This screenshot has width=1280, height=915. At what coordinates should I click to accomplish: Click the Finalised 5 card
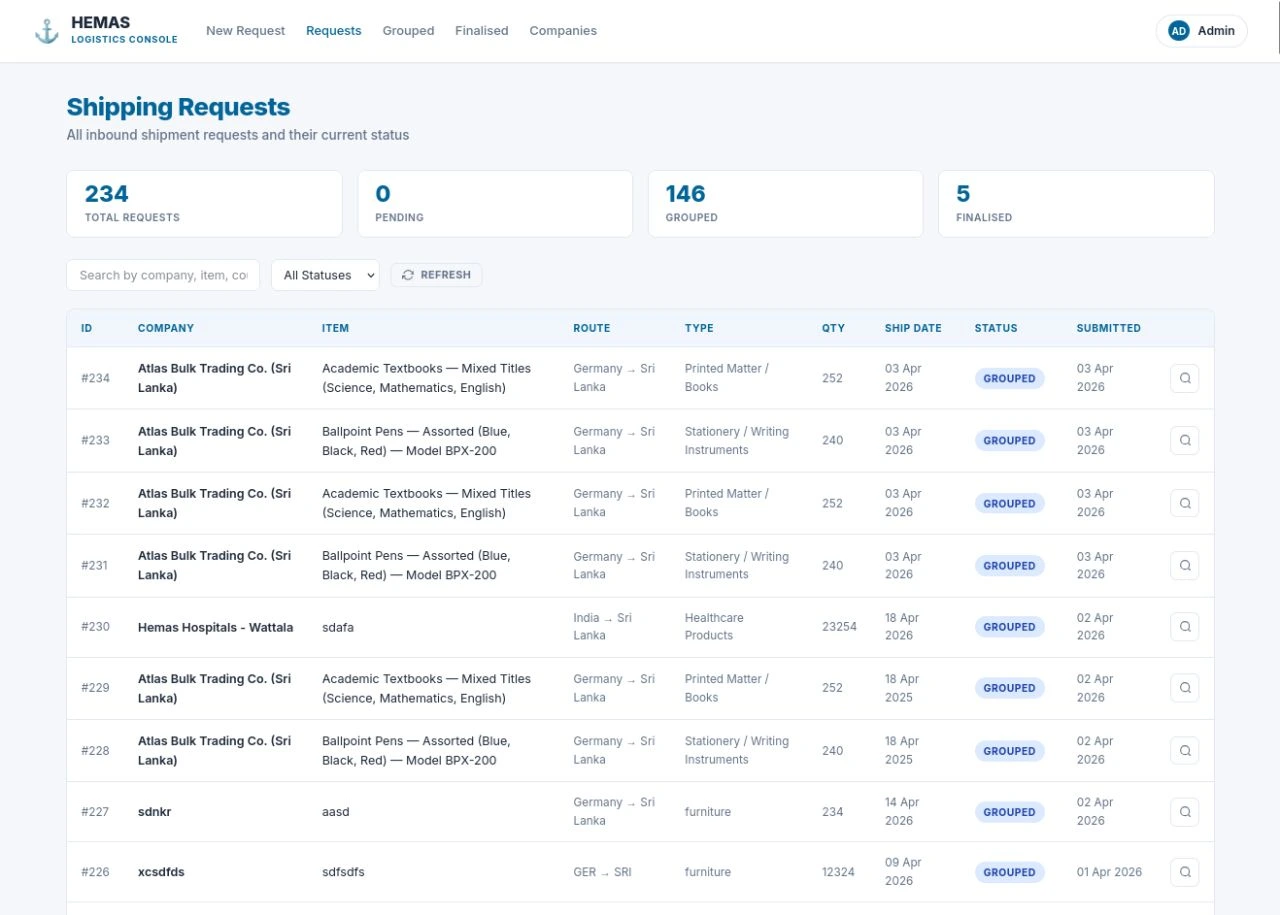[1076, 204]
